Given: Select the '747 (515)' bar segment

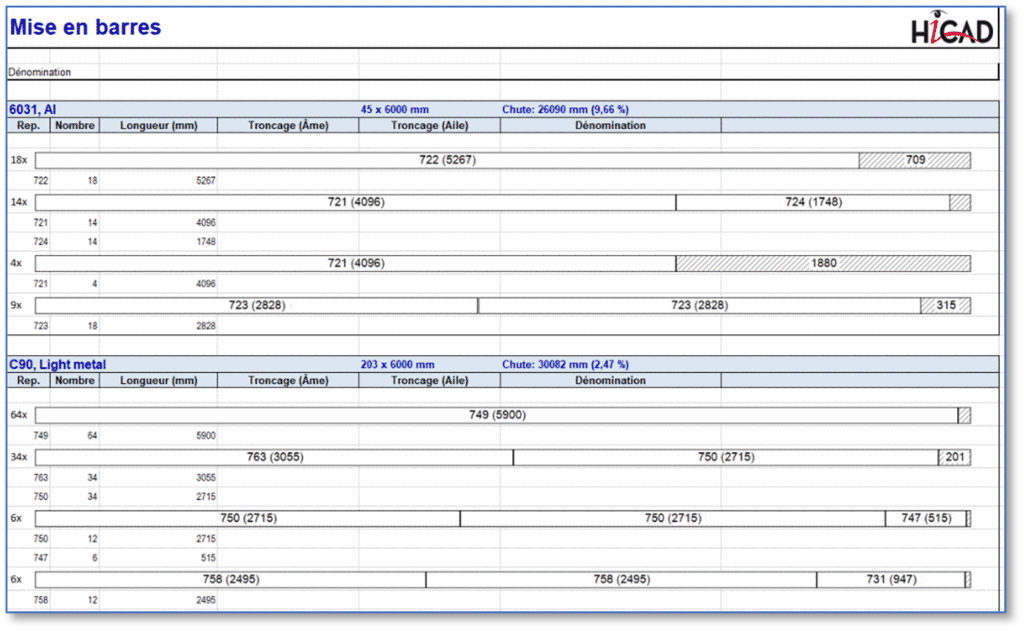Looking at the screenshot, I should (x=925, y=518).
